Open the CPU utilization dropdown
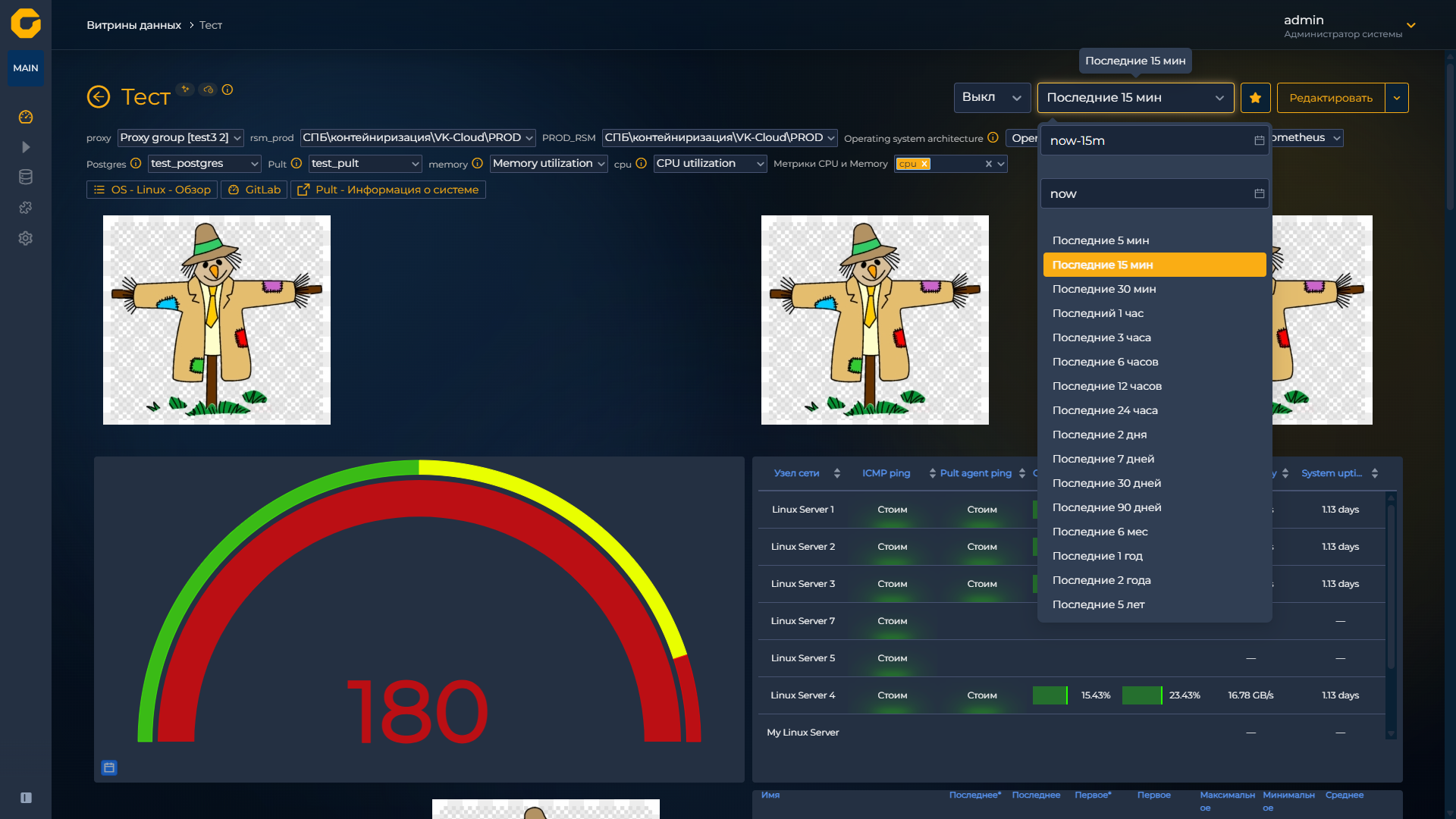 pos(711,164)
